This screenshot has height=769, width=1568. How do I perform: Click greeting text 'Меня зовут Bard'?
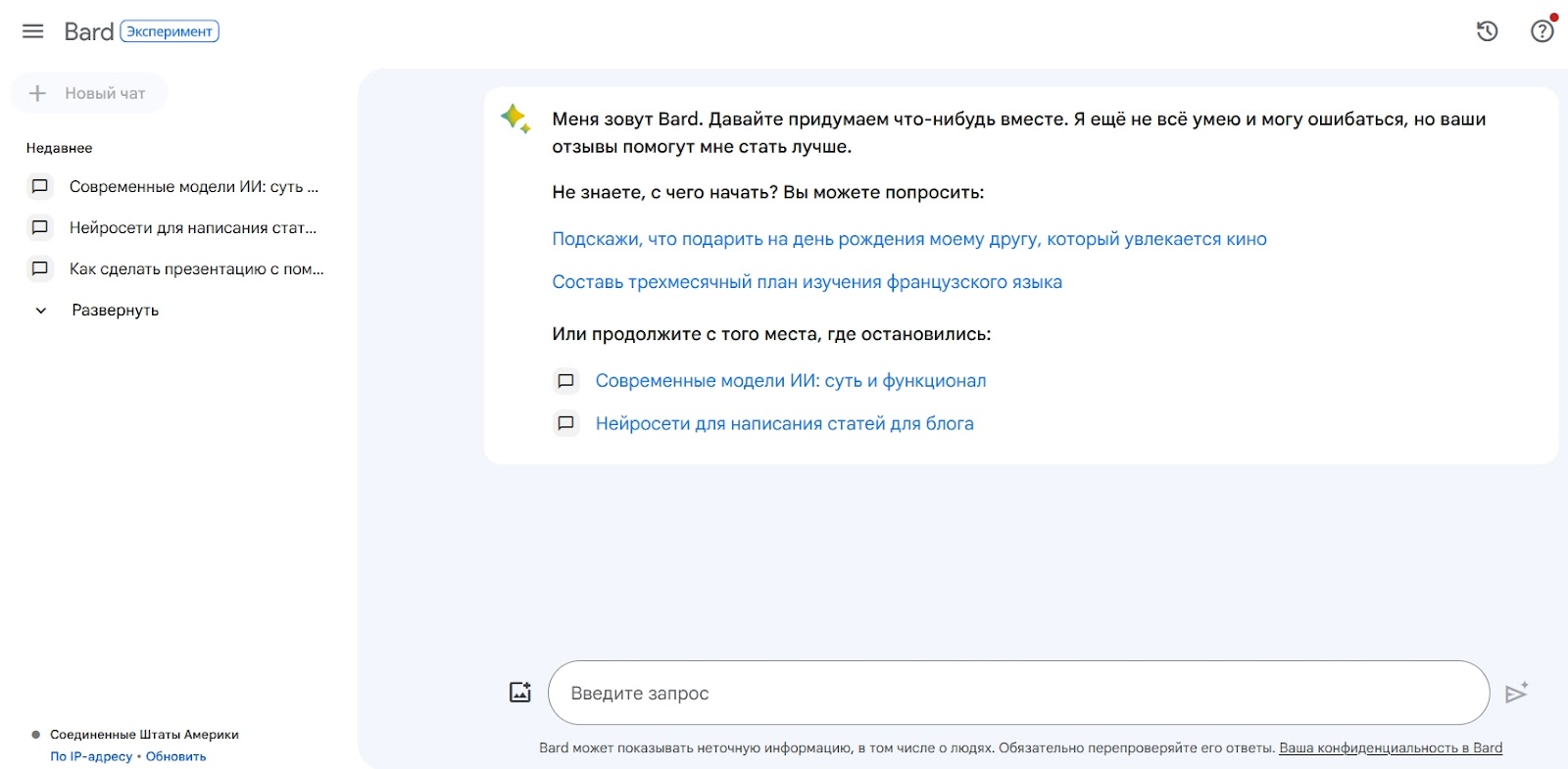[627, 120]
